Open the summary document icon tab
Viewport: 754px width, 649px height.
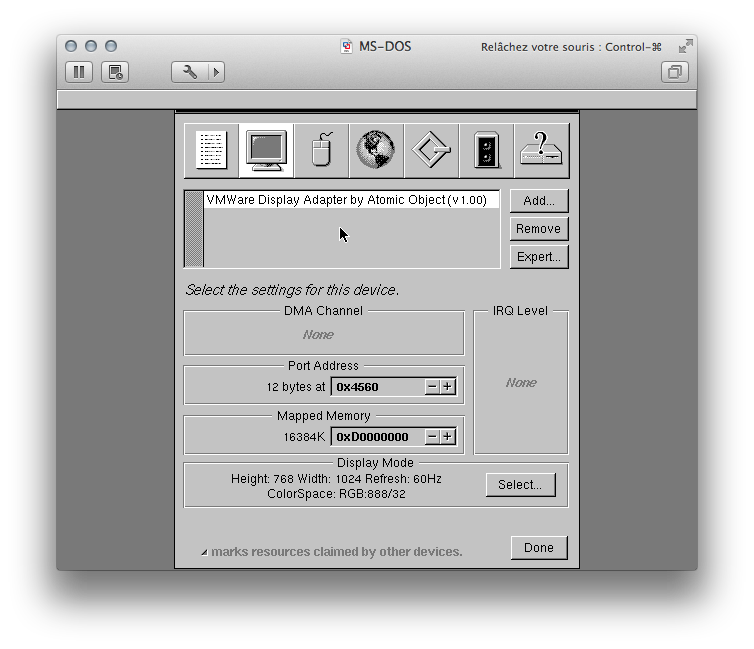pos(212,150)
